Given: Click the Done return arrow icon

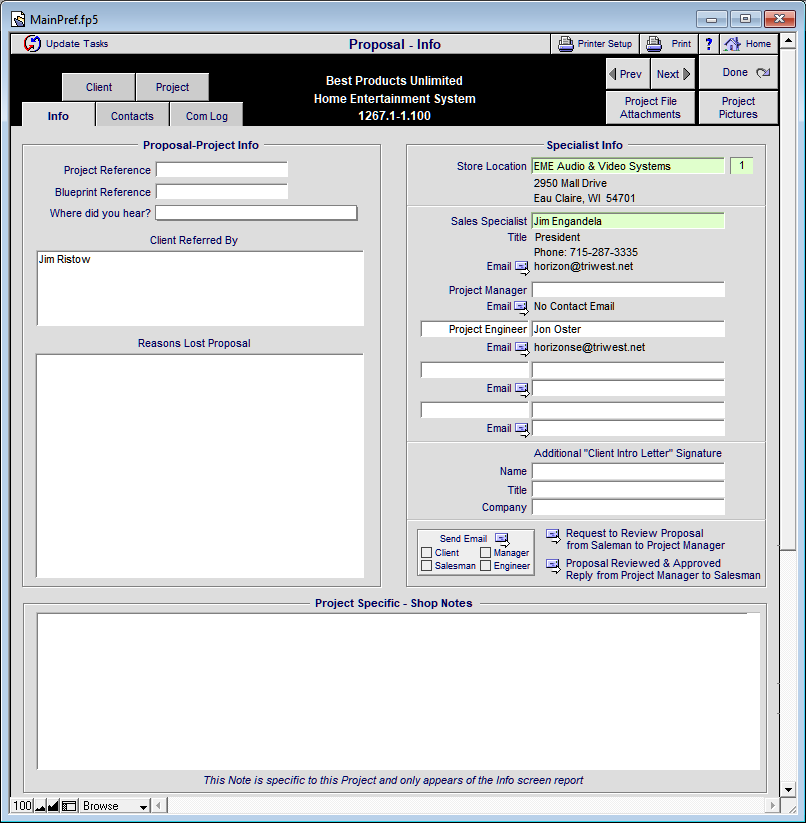Looking at the screenshot, I should (x=763, y=72).
